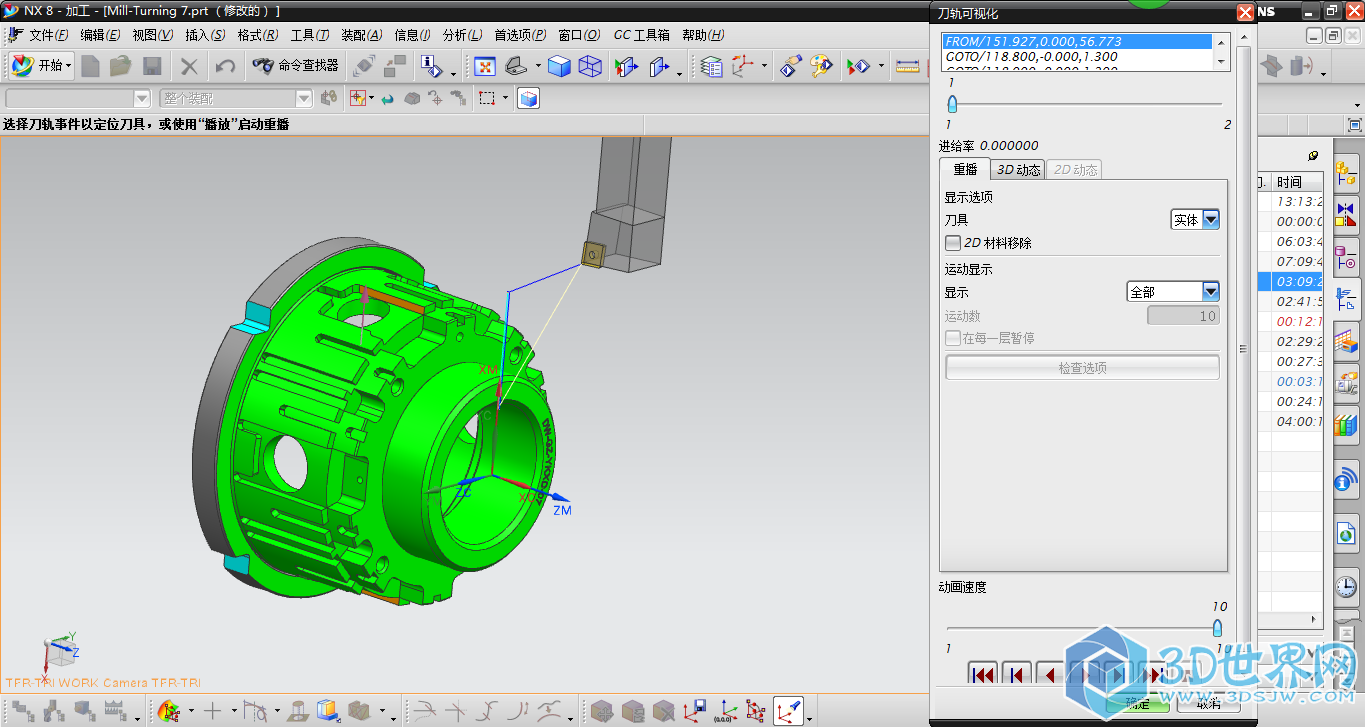Select the GOTO/118.800,-0.000,1.300 line
1365x727 pixels.
tap(1077, 57)
